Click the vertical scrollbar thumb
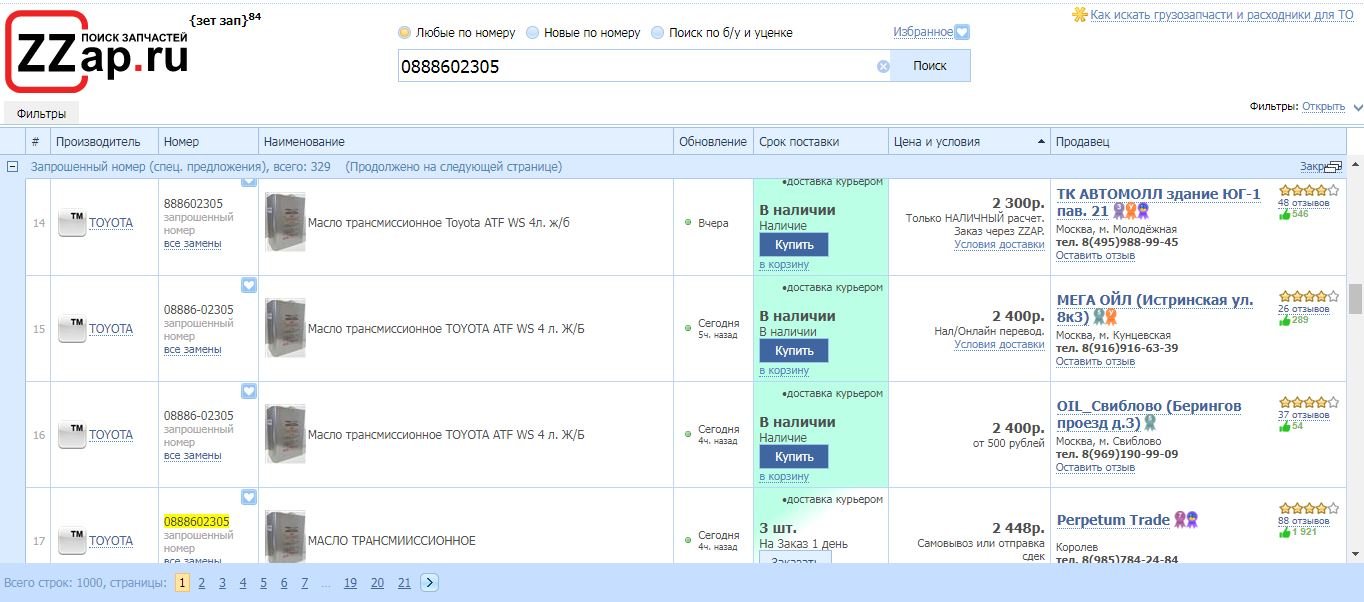 [x=1355, y=298]
